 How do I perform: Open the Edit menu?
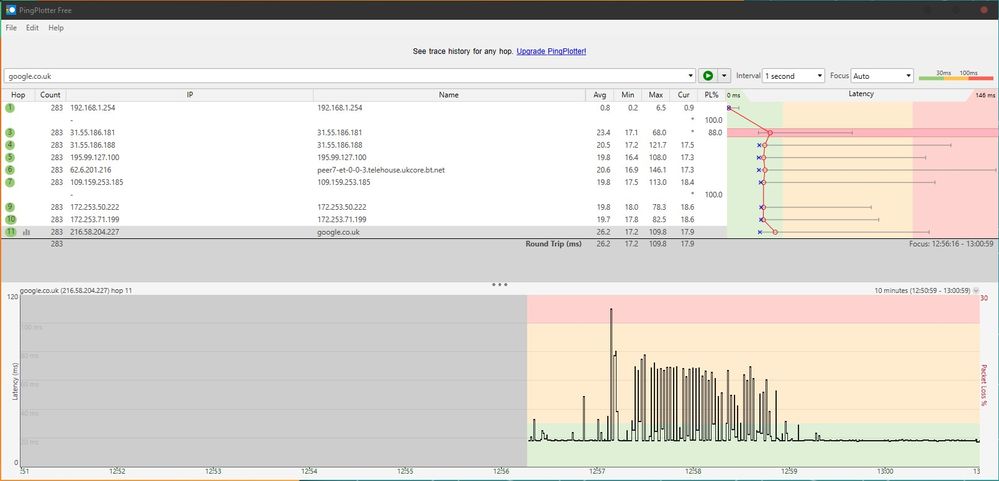click(x=32, y=28)
